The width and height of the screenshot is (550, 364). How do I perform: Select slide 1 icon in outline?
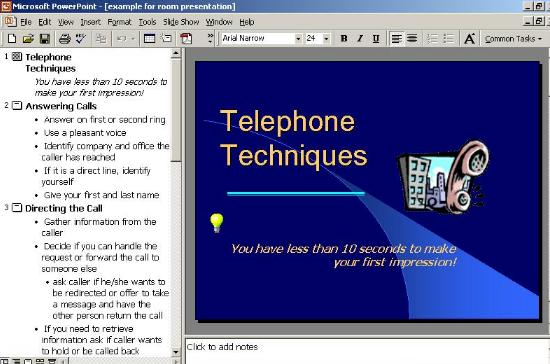17,56
